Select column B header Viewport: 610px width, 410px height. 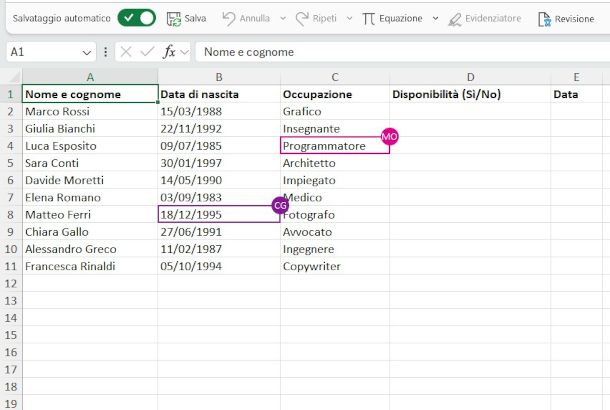(219, 77)
